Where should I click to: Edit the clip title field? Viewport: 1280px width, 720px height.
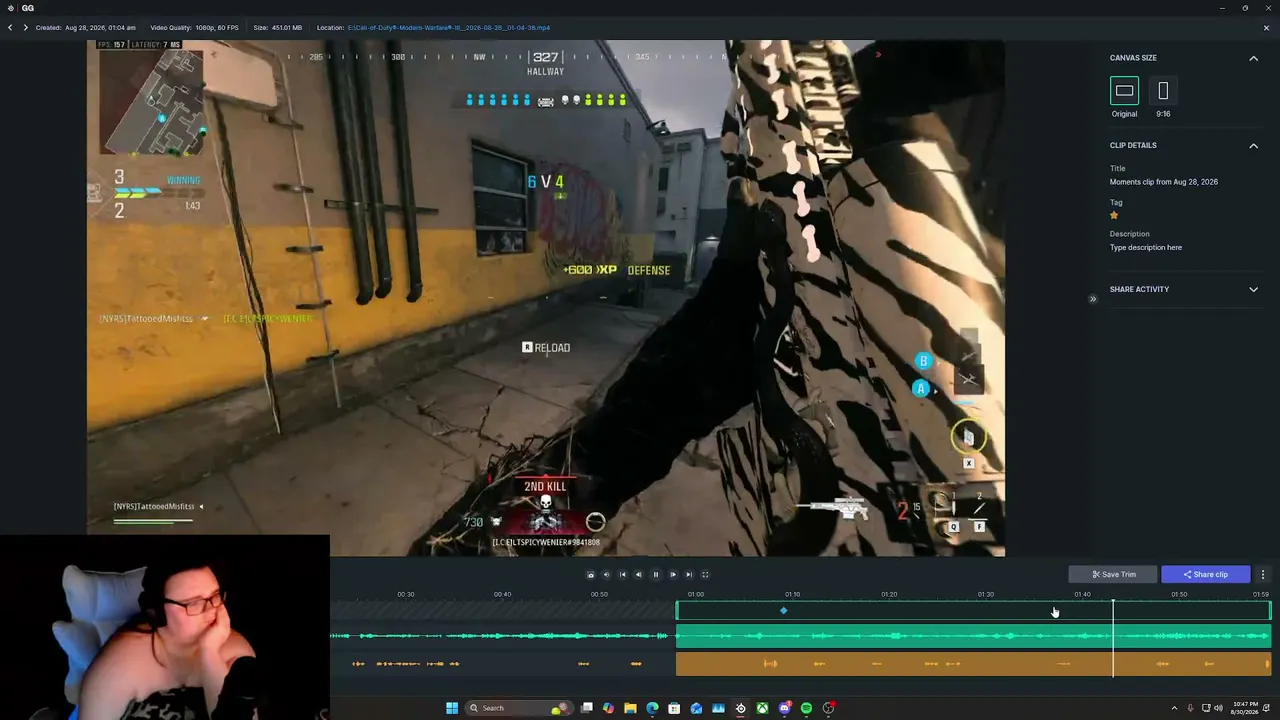[1164, 182]
